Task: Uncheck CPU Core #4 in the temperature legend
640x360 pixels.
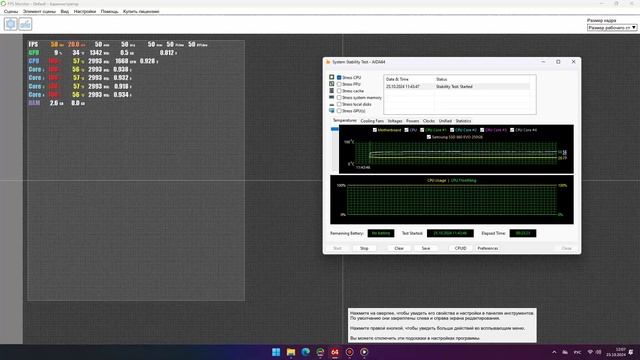Action: tap(512, 130)
